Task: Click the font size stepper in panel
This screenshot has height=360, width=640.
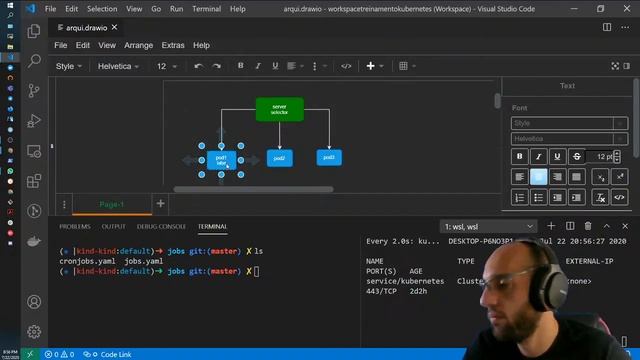Action: (x=617, y=156)
